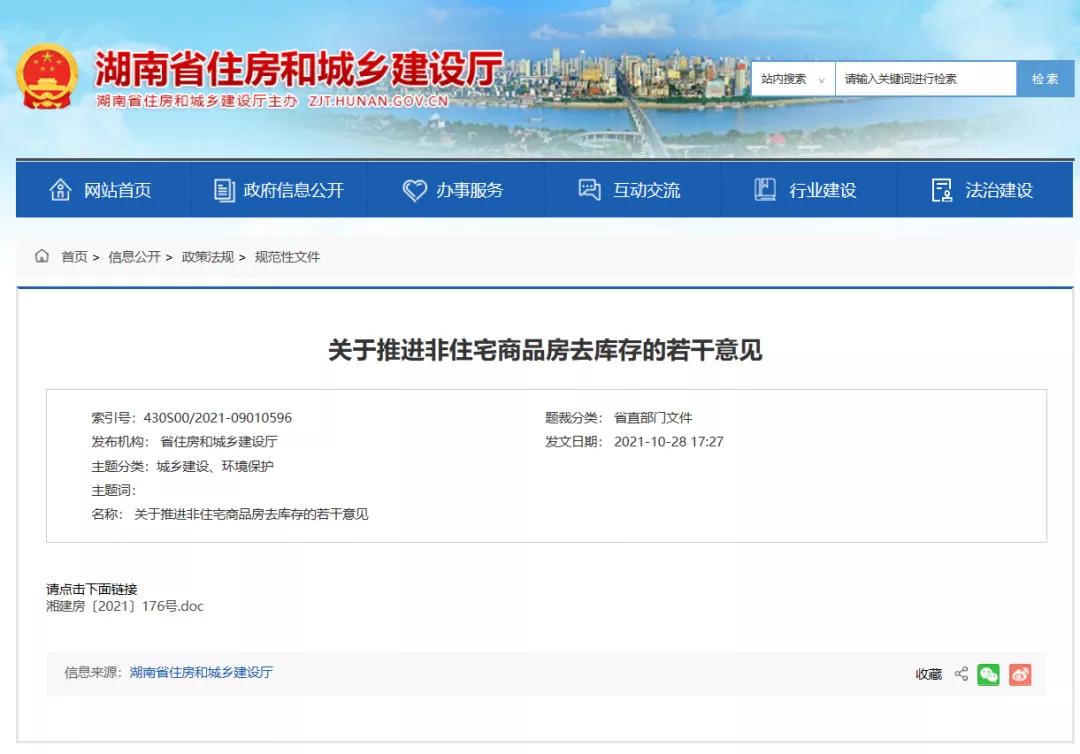Click the share network icon near 收藏
The width and height of the screenshot is (1080, 754).
click(x=959, y=675)
